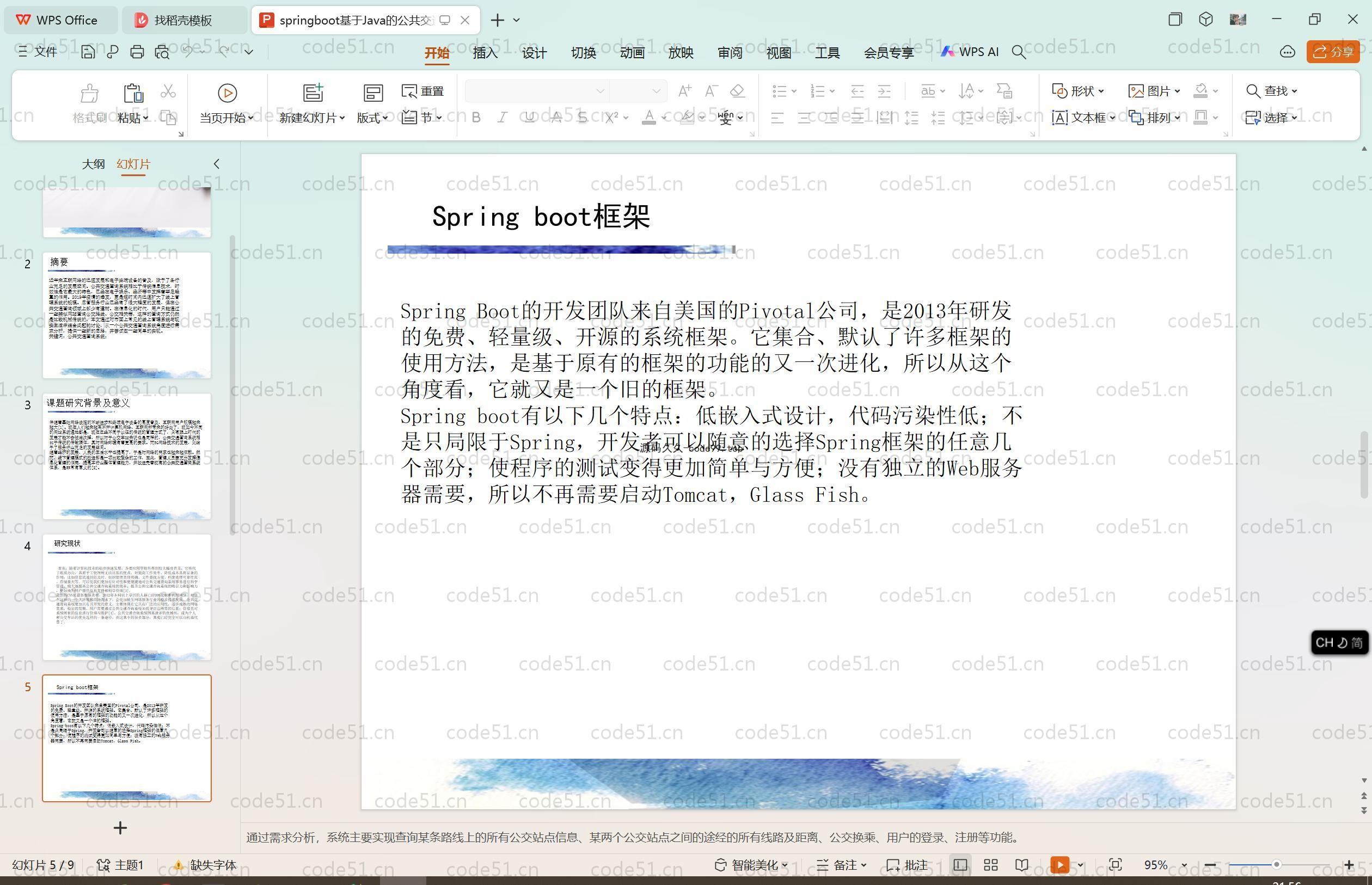
Task: Start slideshow from status bar play button
Action: [x=1060, y=865]
